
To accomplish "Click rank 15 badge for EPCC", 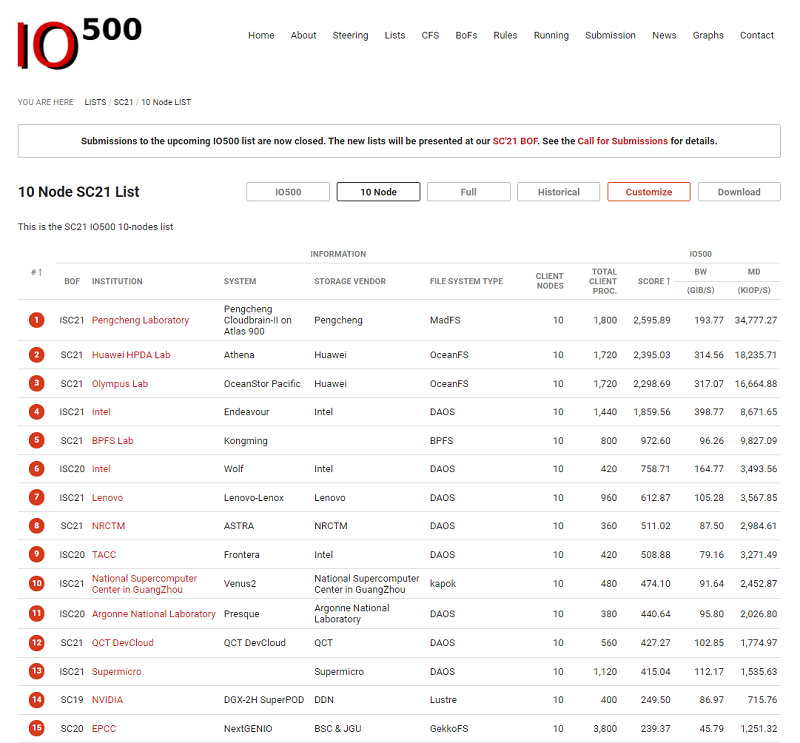I will pyautogui.click(x=36, y=728).
